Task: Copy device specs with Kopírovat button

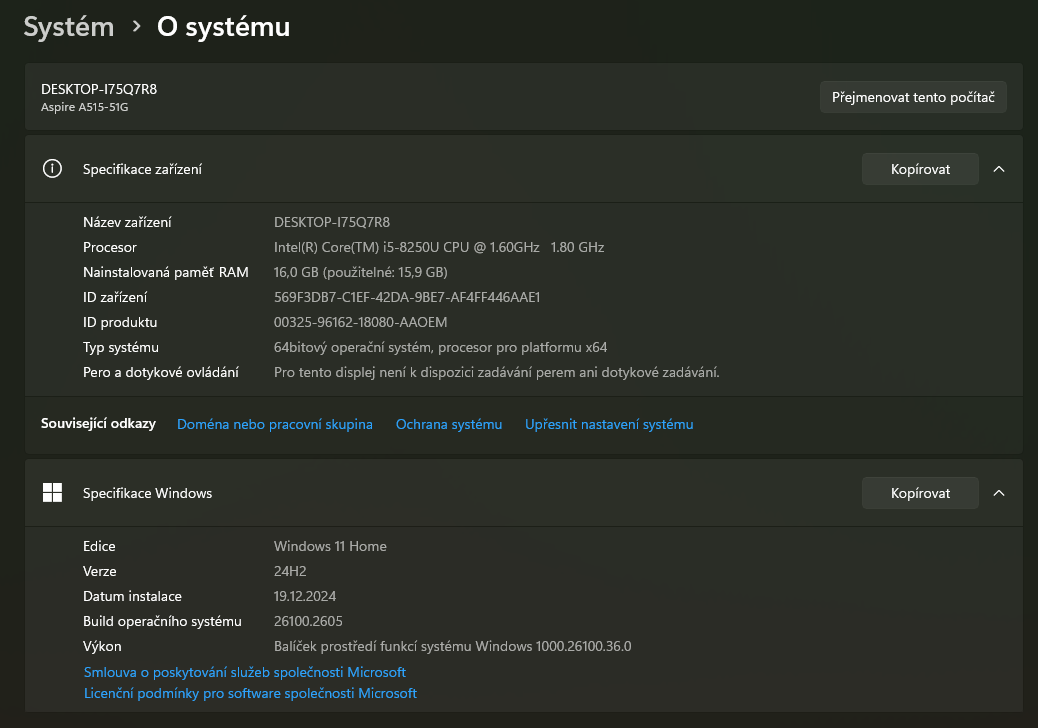Action: click(x=920, y=170)
